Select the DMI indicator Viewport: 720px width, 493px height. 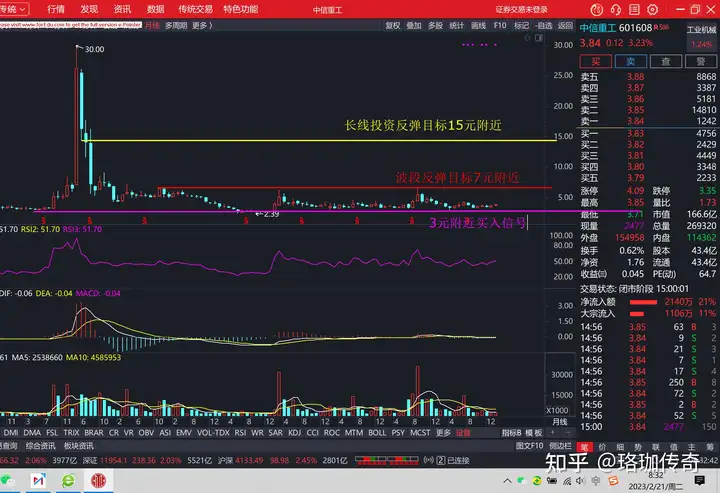tap(11, 432)
